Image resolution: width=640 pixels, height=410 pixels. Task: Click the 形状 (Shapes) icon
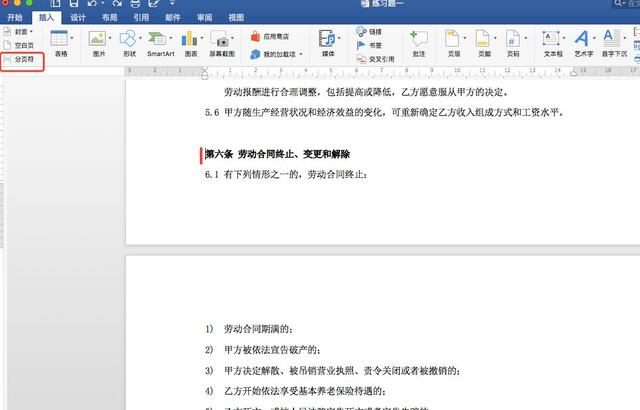pos(128,38)
